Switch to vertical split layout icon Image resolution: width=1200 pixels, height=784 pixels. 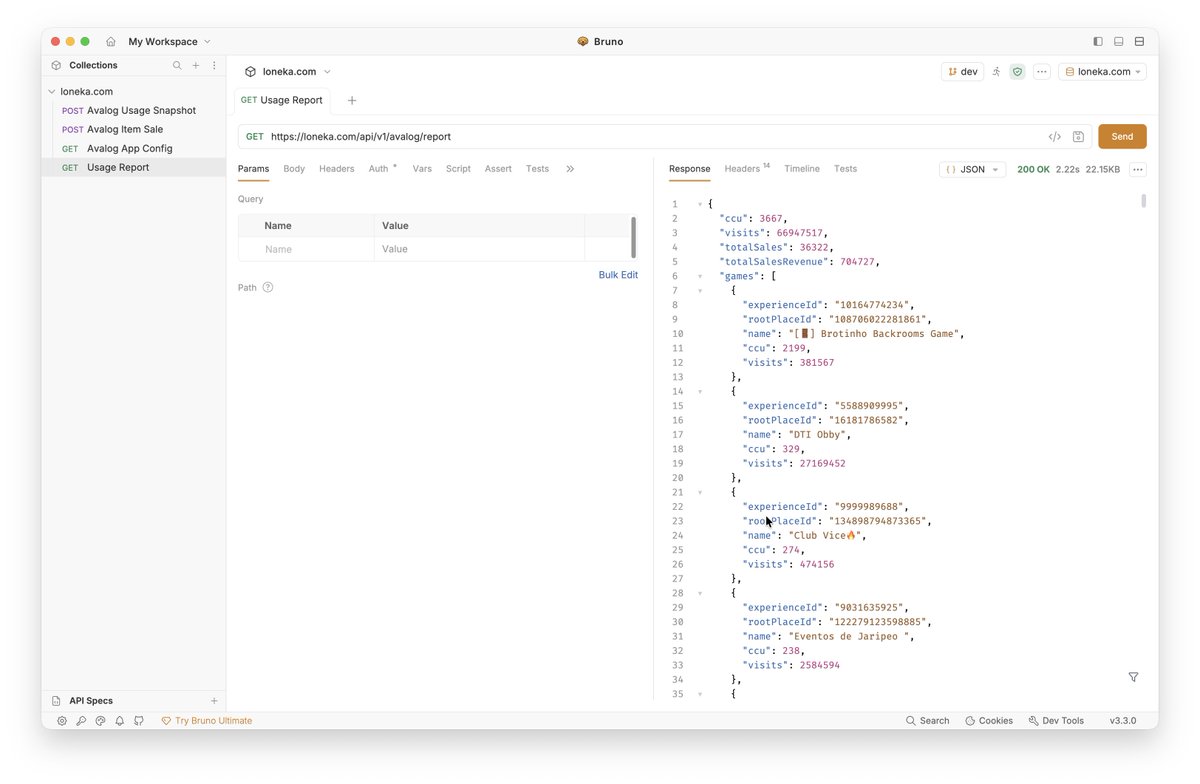click(1139, 42)
